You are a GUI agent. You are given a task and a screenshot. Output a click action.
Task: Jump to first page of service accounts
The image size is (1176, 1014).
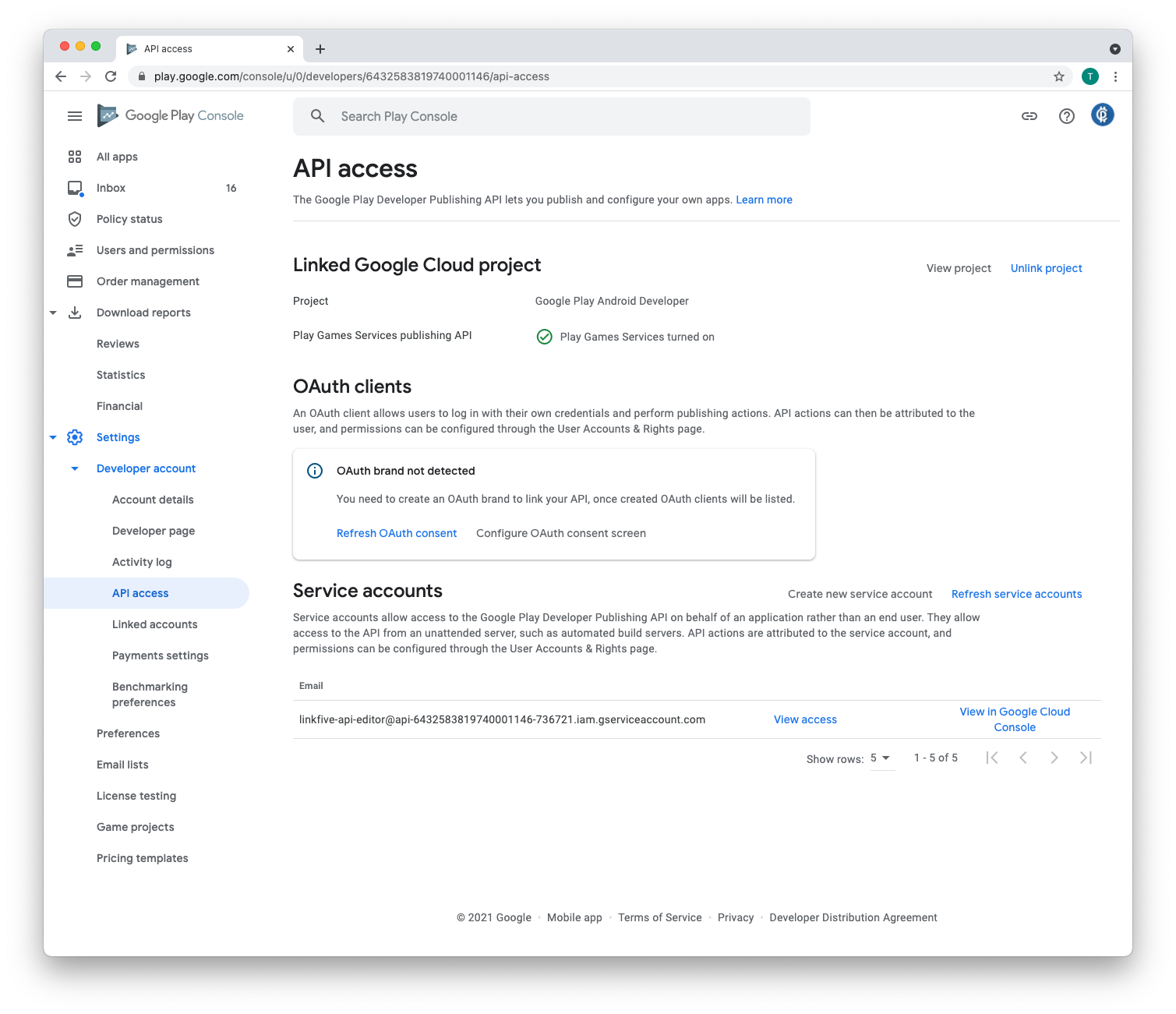992,758
